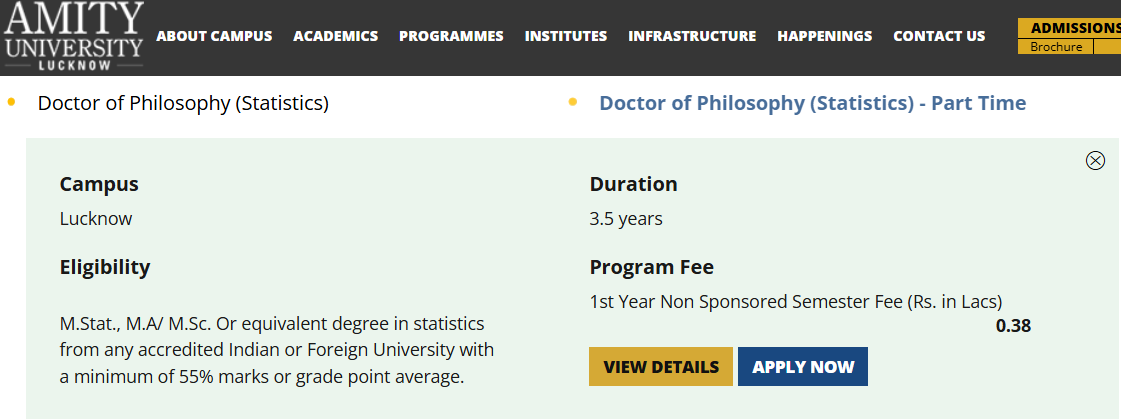Open the Infrastructure menu

(692, 36)
